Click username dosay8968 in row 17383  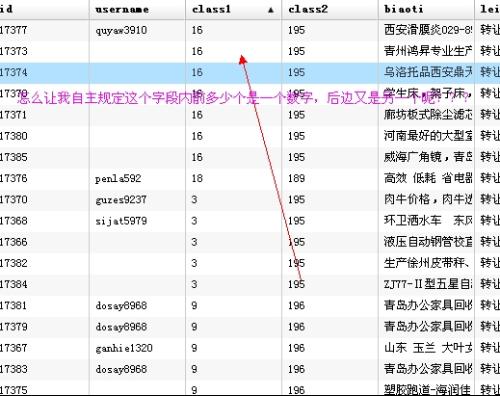(121, 369)
